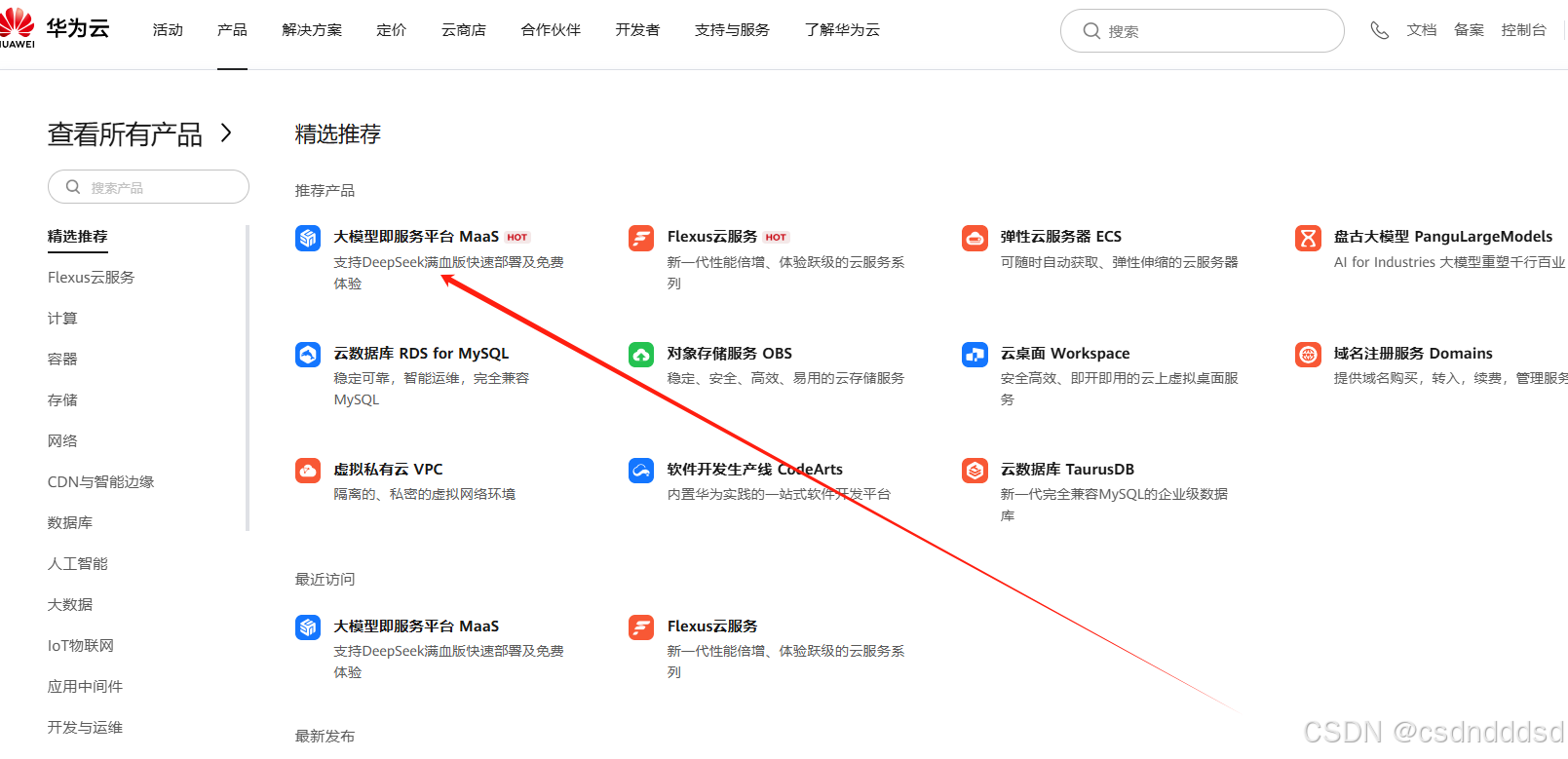Click the MaaS icon under 最近访问
1568x759 pixels.
308,627
